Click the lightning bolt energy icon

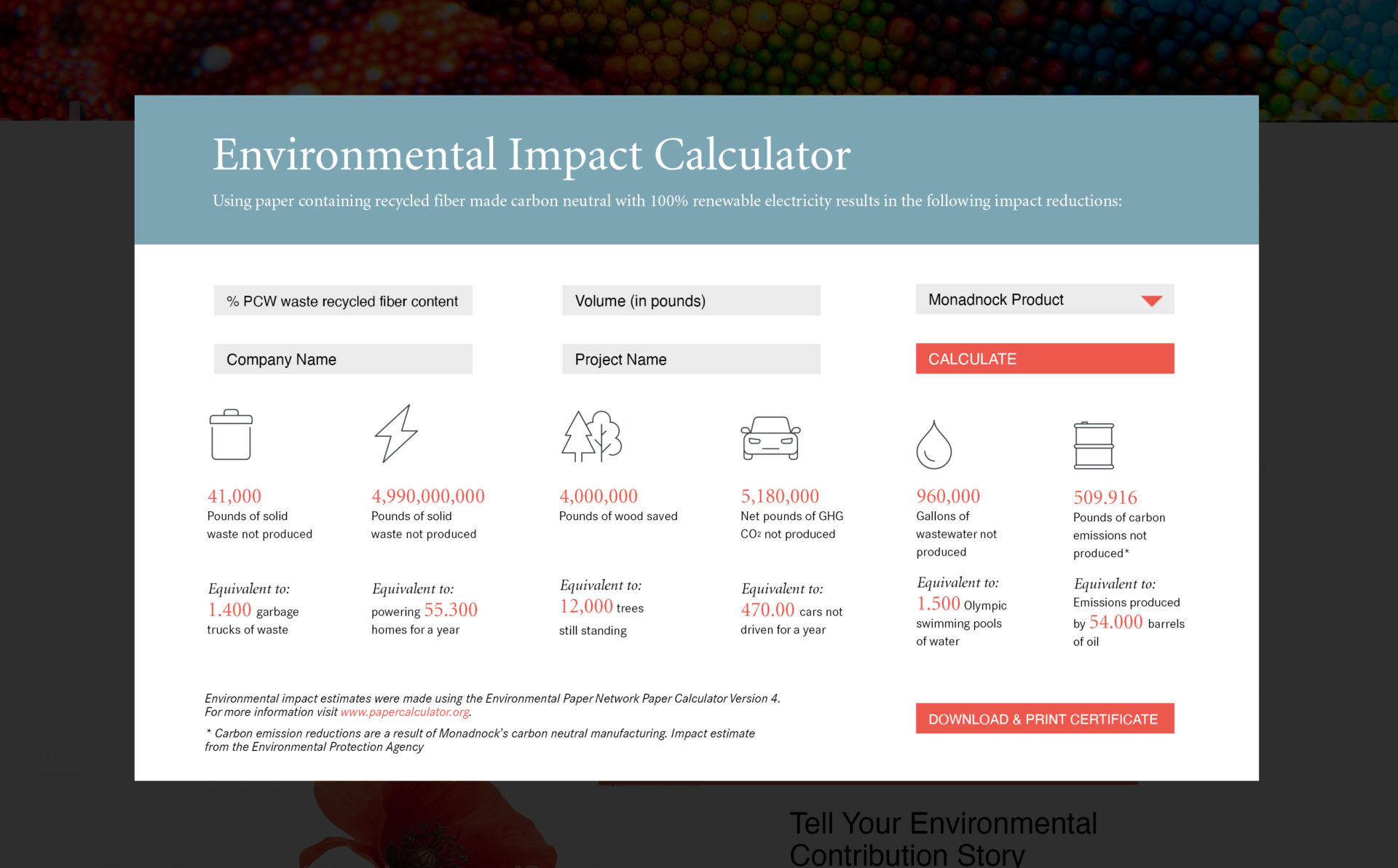tap(396, 434)
